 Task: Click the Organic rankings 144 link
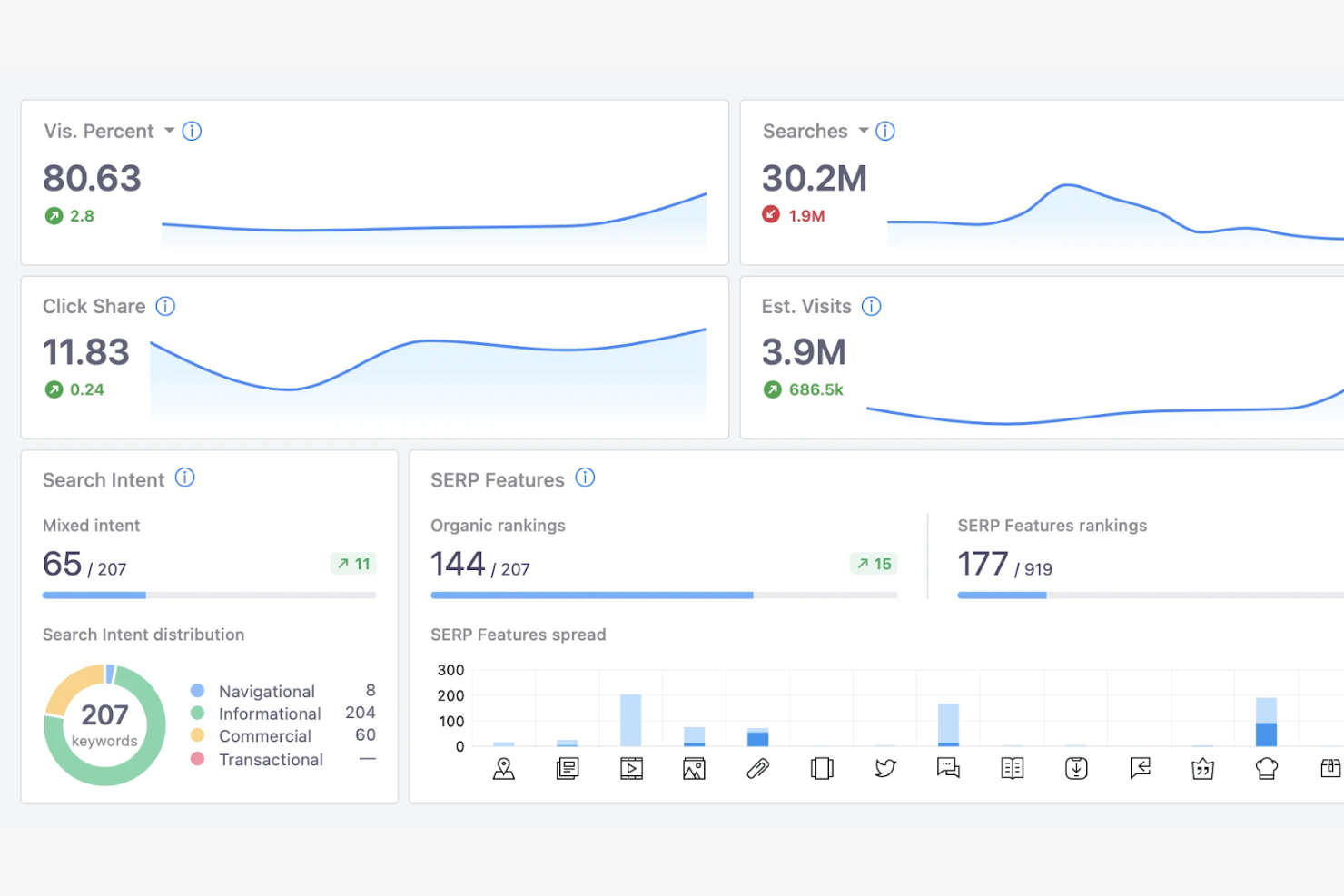[x=458, y=563]
